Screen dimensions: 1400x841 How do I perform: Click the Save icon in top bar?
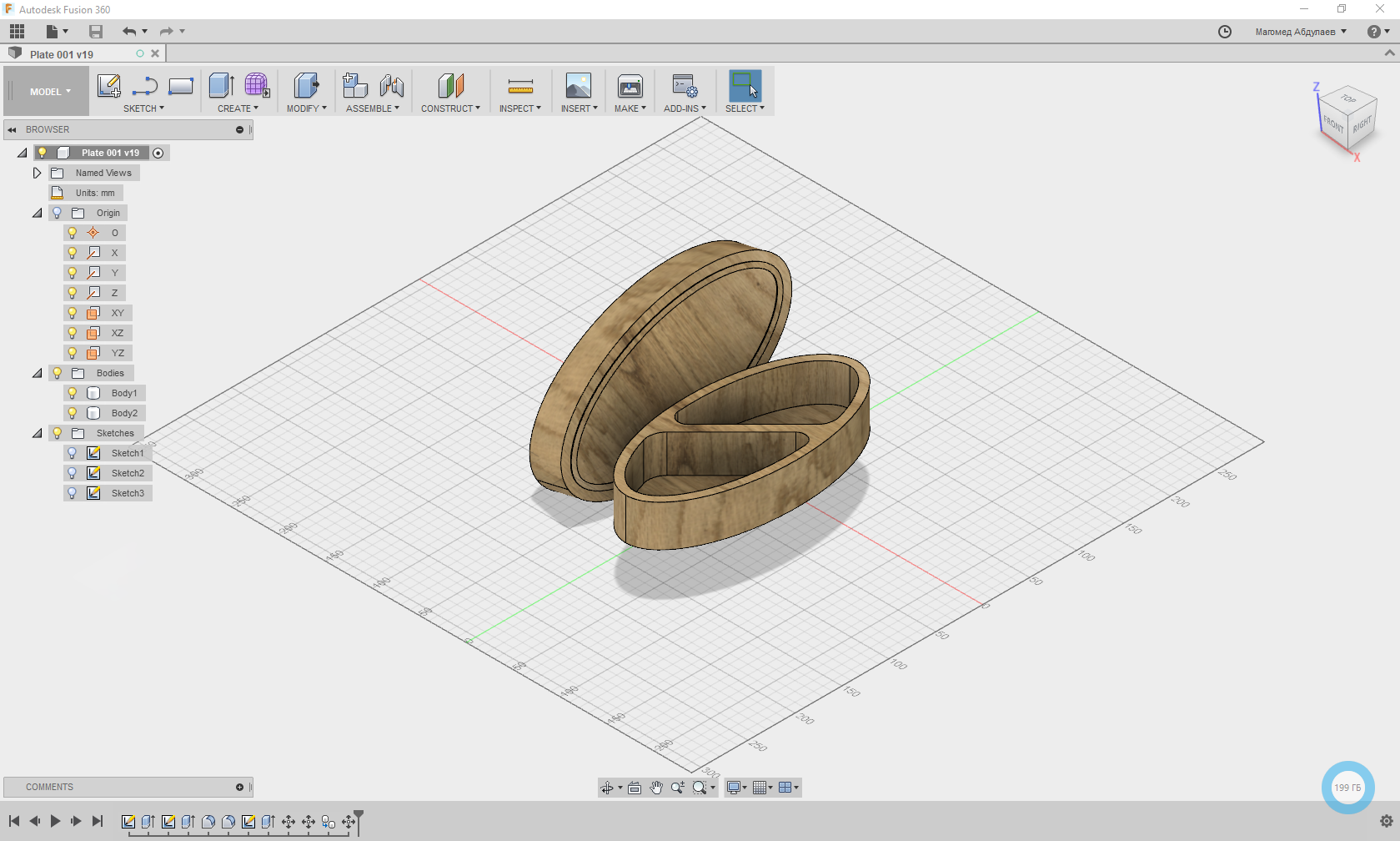(96, 32)
